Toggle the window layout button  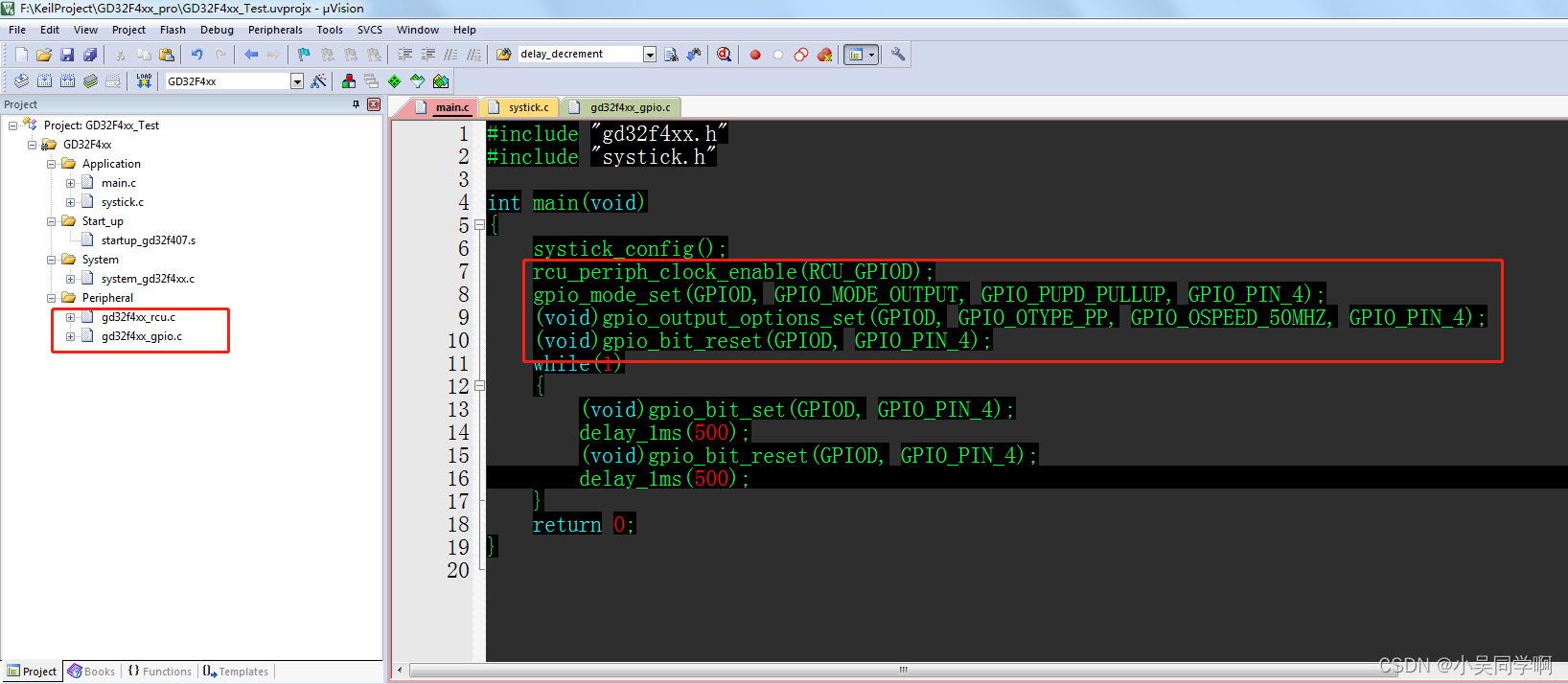855,55
